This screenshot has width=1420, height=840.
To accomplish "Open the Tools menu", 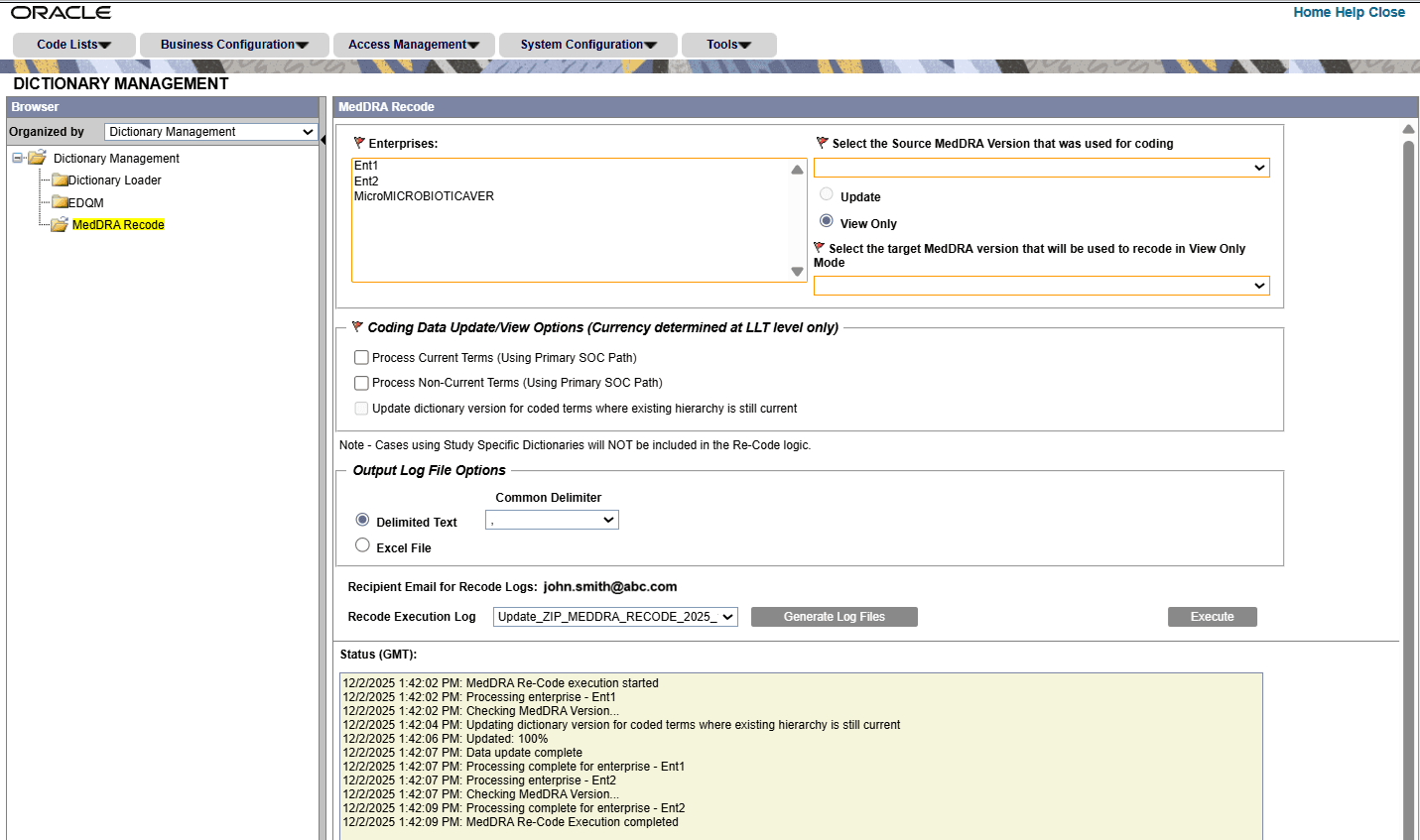I will pyautogui.click(x=729, y=45).
